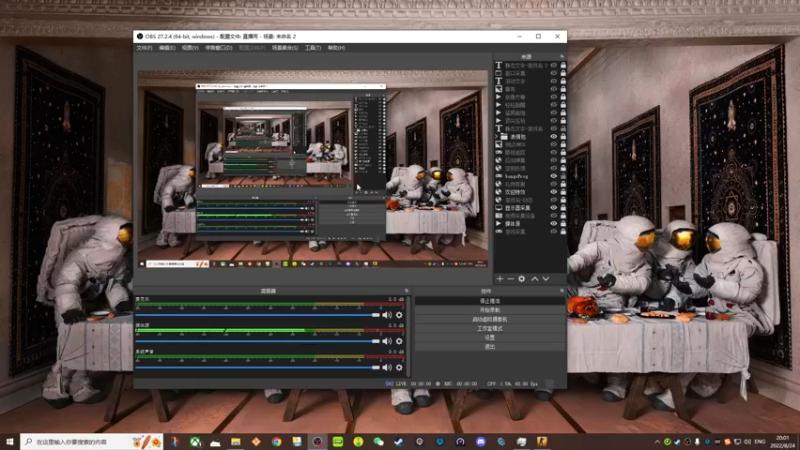Open Discord from the taskbar

481,442
